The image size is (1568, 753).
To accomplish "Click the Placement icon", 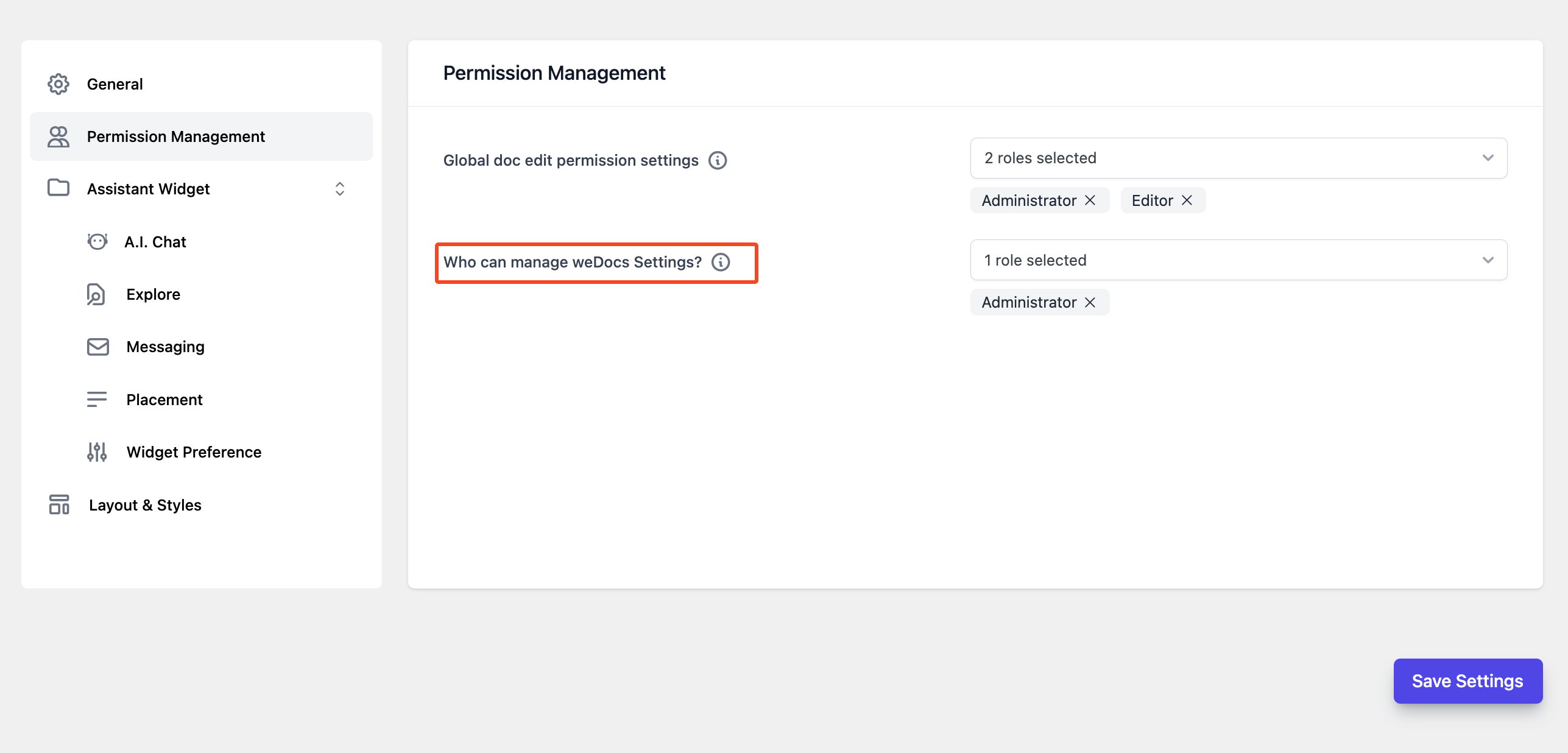I will click(97, 399).
